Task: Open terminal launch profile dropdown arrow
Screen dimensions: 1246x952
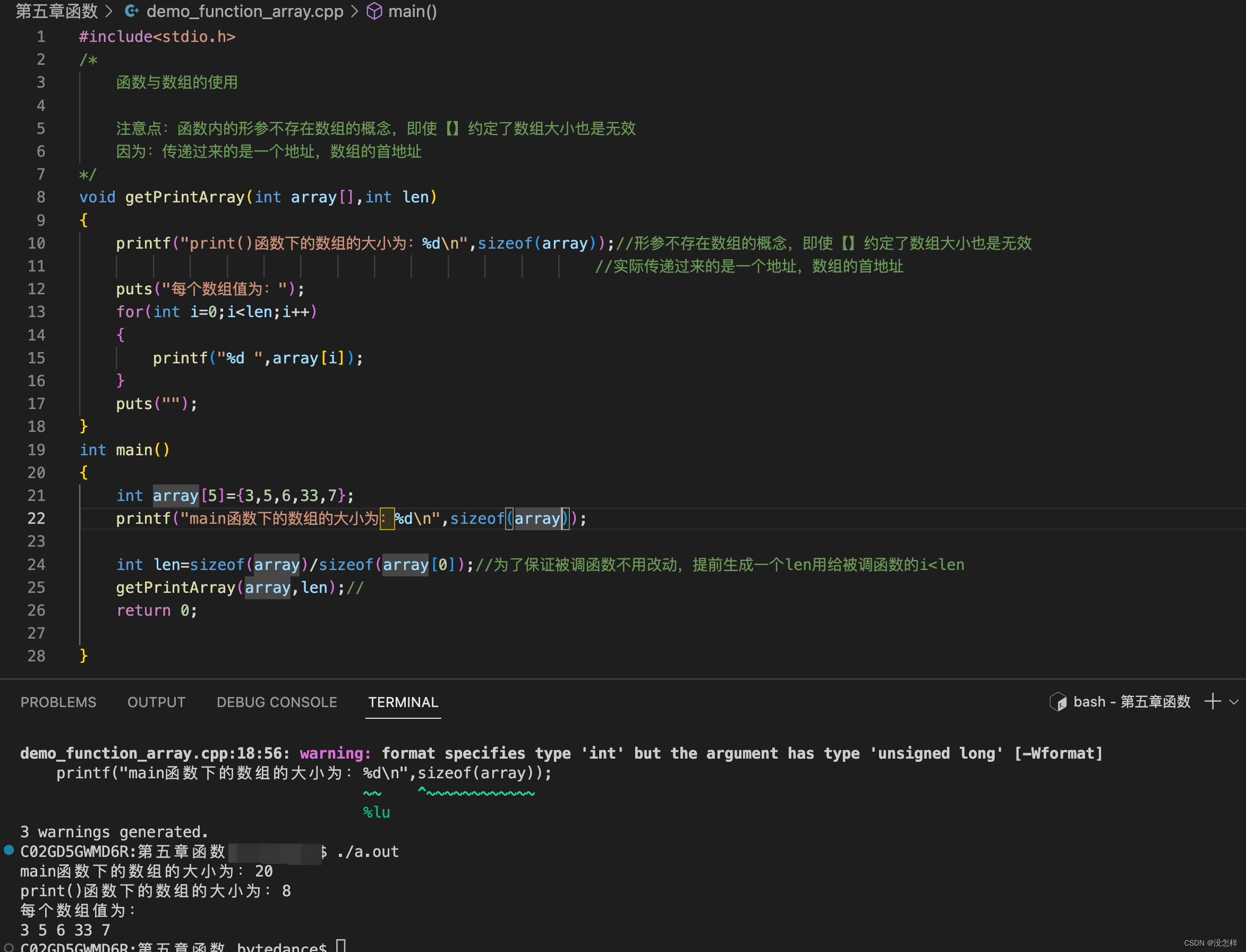Action: pyautogui.click(x=1234, y=702)
